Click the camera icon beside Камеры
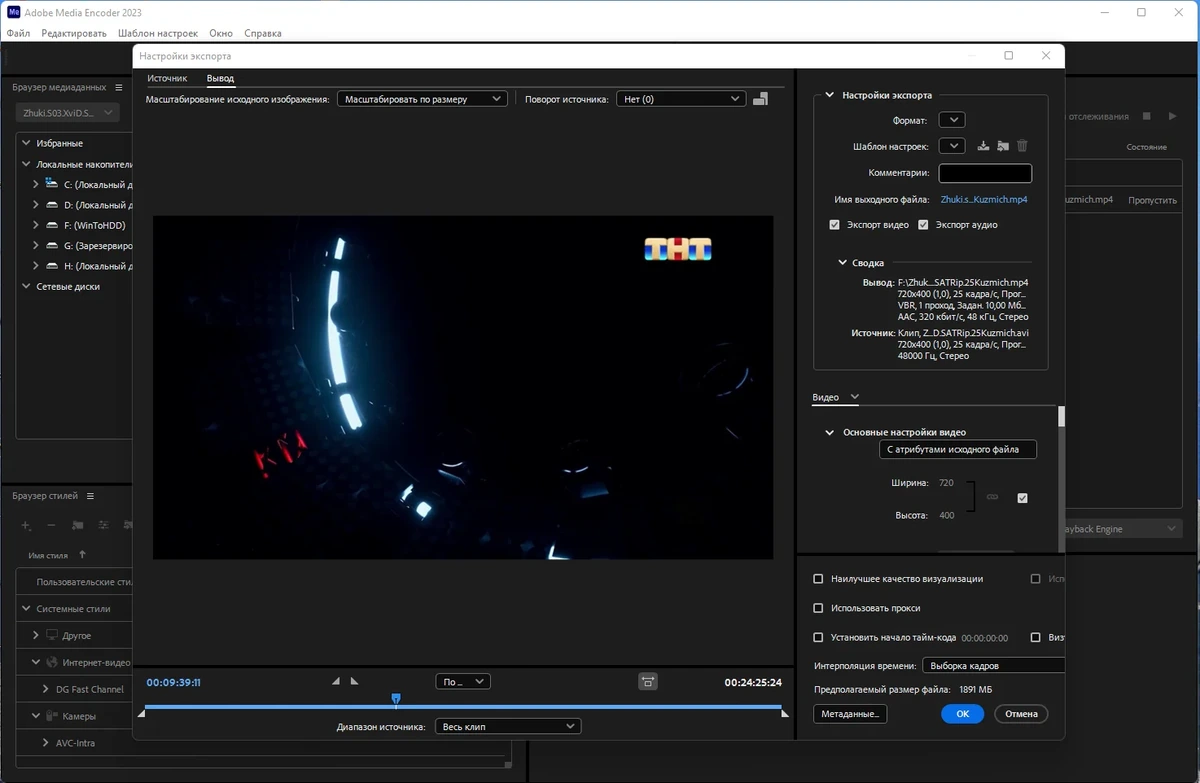 51,716
